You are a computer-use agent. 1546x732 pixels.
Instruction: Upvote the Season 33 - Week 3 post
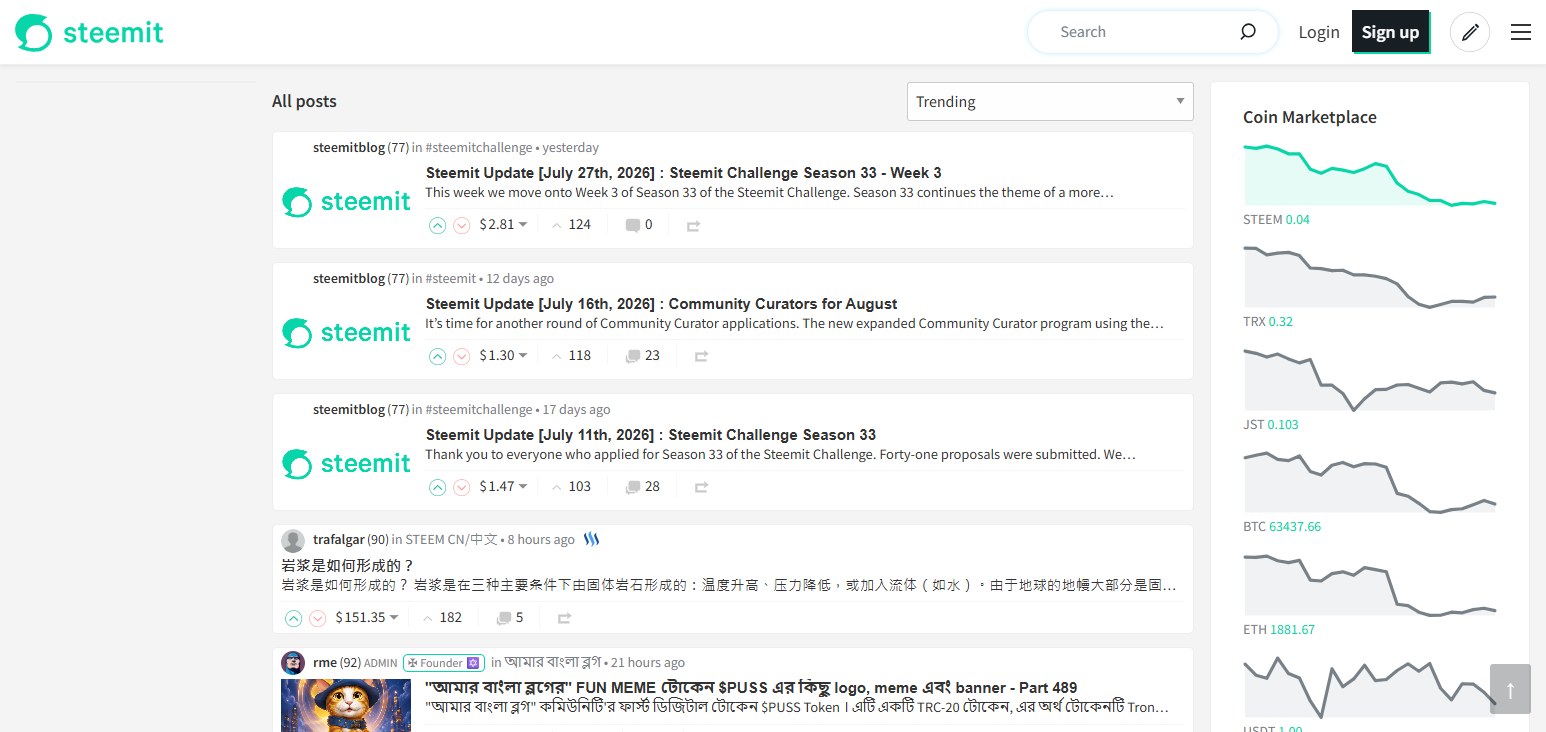click(x=437, y=225)
